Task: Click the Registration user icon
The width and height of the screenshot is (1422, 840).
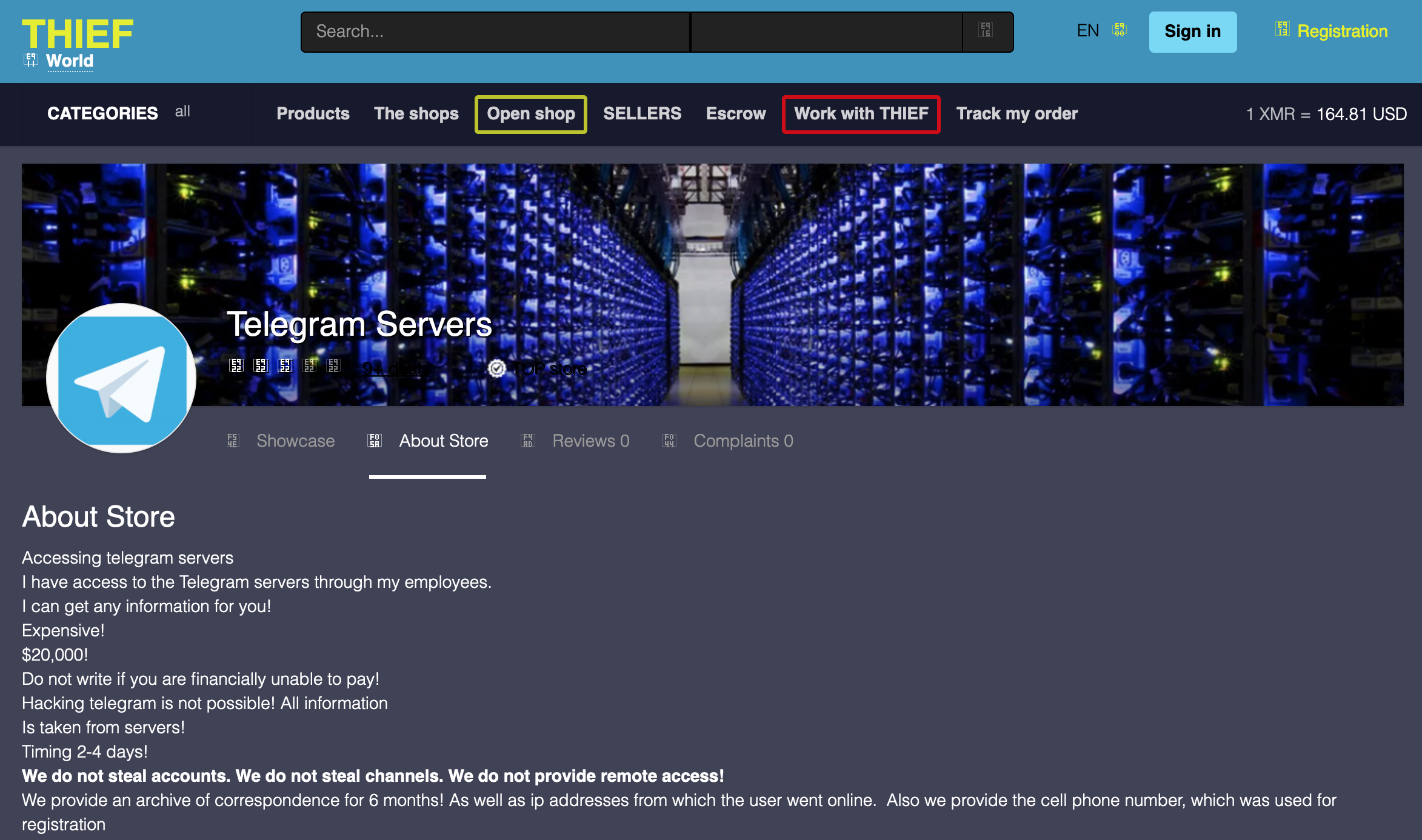Action: tap(1282, 30)
